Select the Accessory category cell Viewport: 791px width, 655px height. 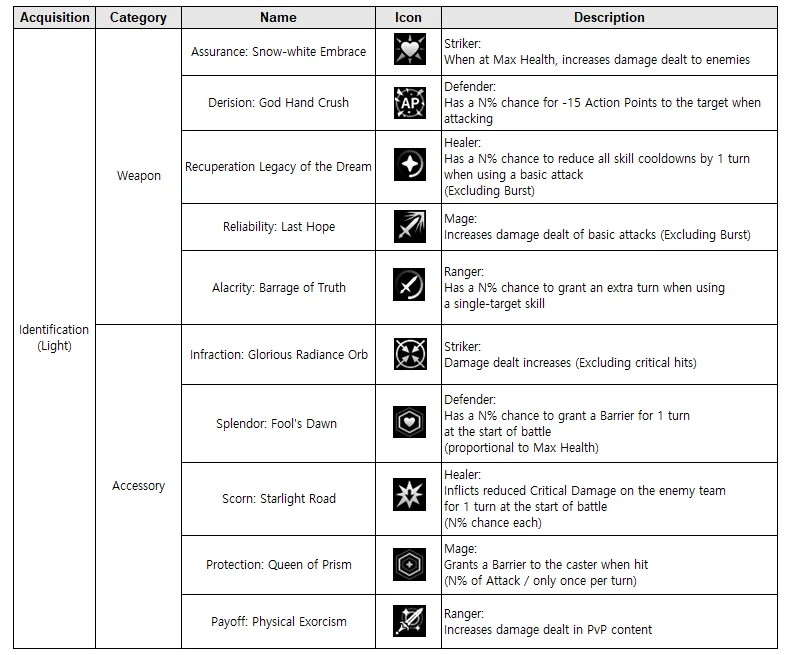coord(138,486)
